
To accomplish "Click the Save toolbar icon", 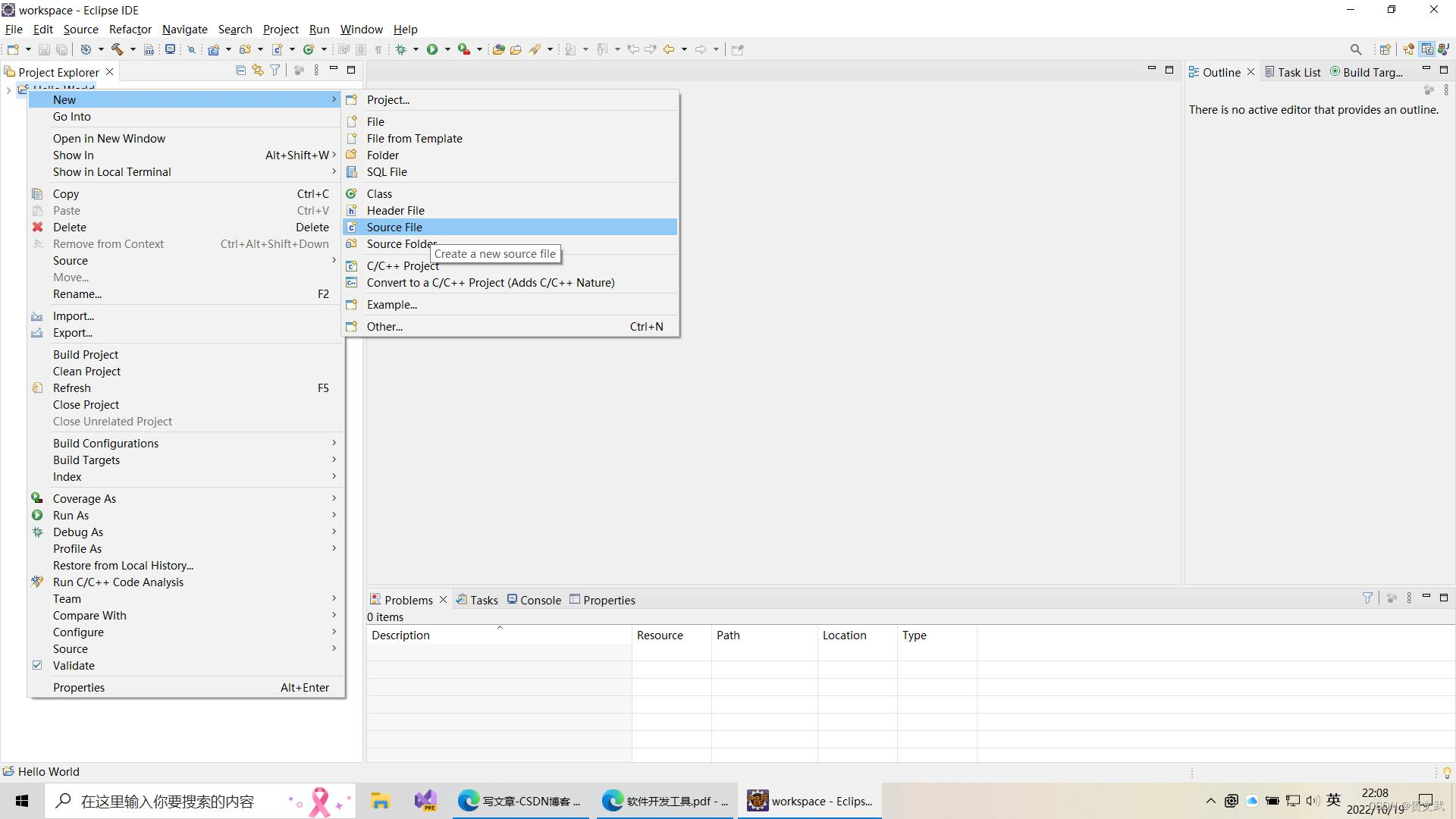I will [x=44, y=49].
